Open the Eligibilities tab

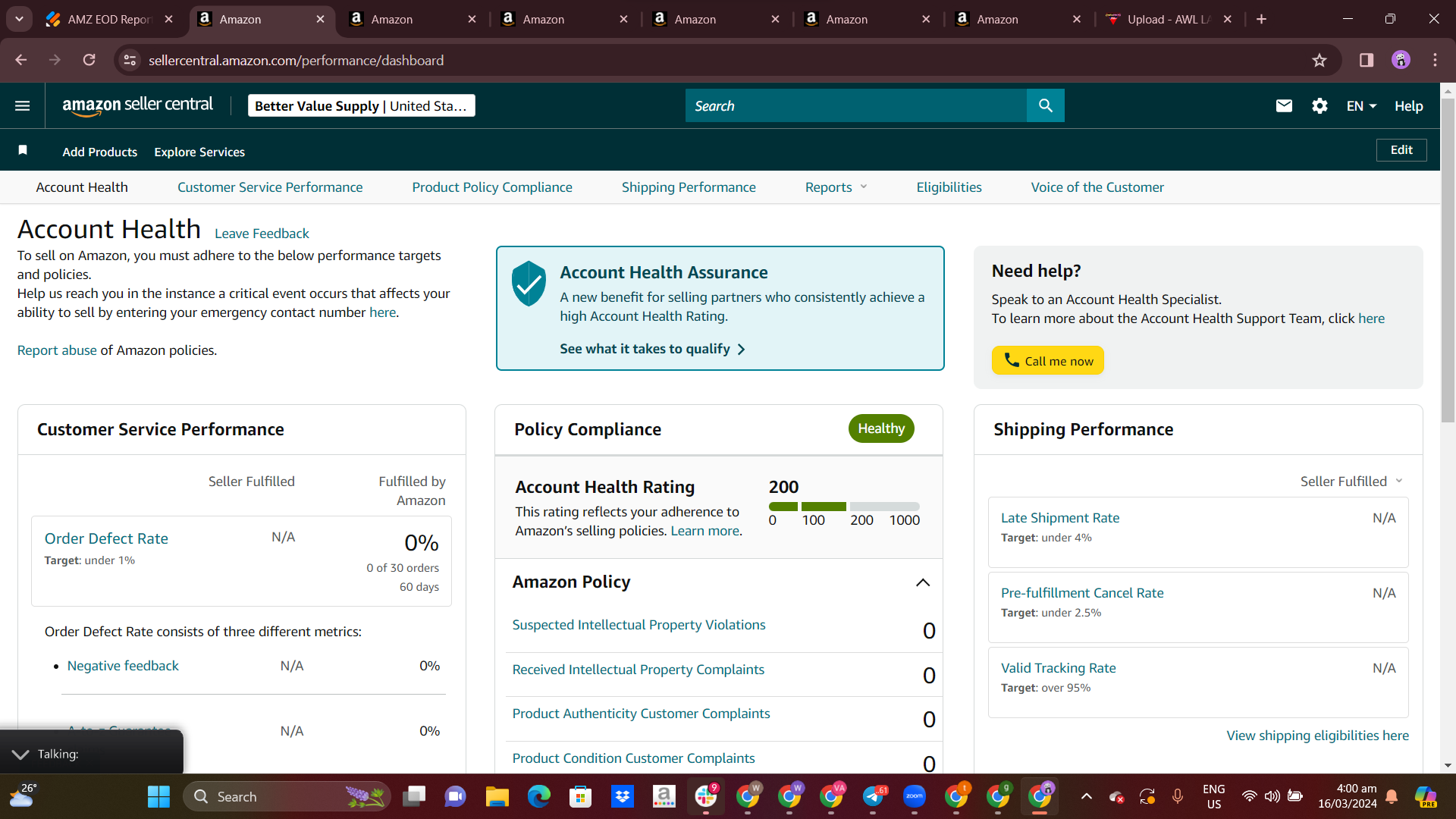tap(949, 187)
